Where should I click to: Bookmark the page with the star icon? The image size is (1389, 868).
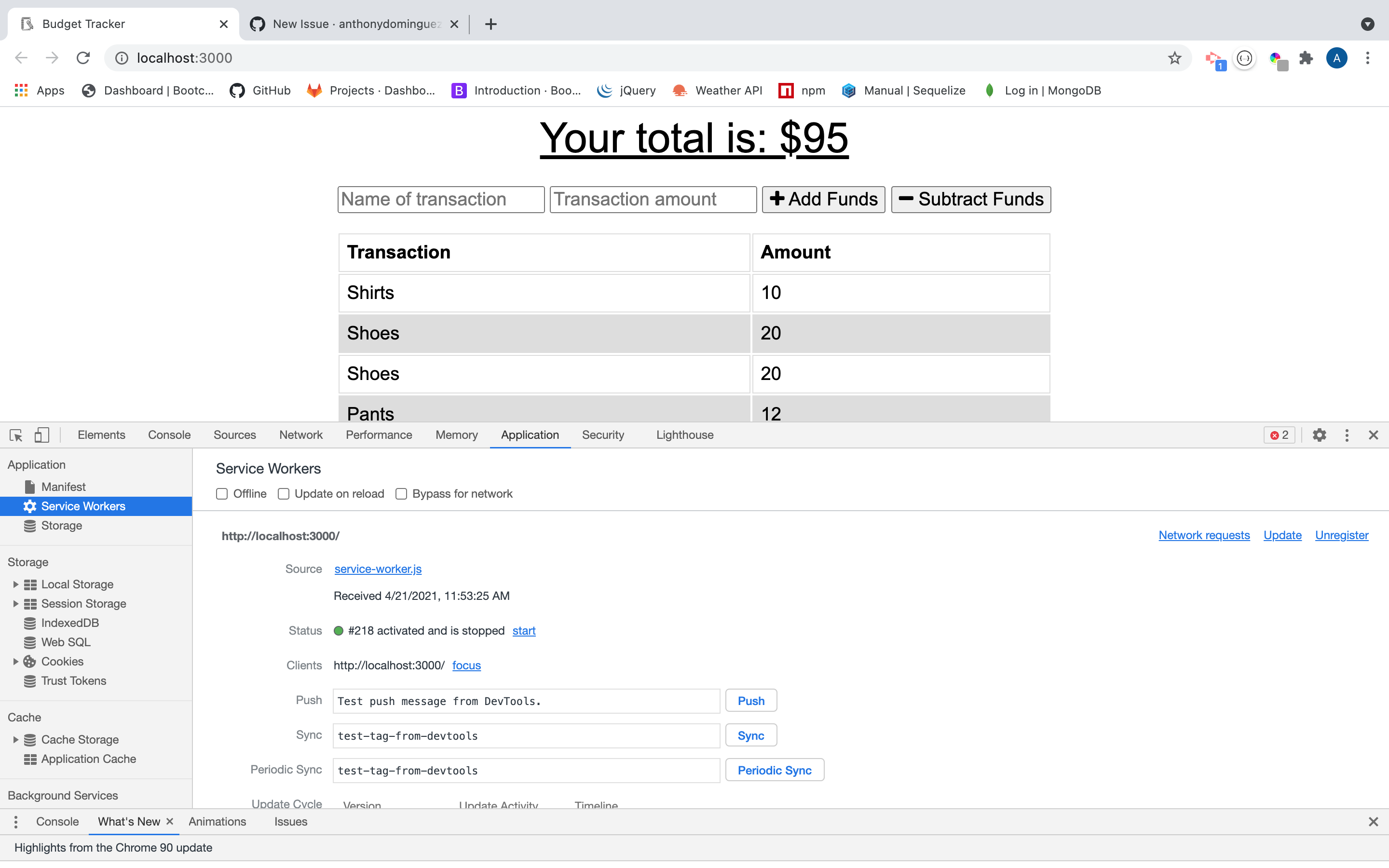pos(1174,57)
